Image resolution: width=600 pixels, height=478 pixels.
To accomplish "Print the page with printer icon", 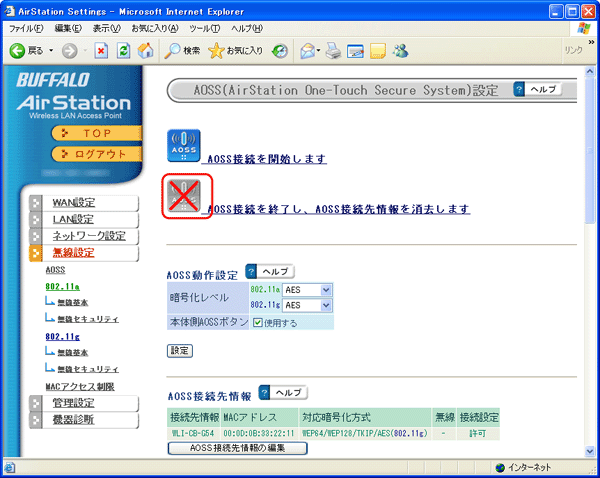I will 333,51.
